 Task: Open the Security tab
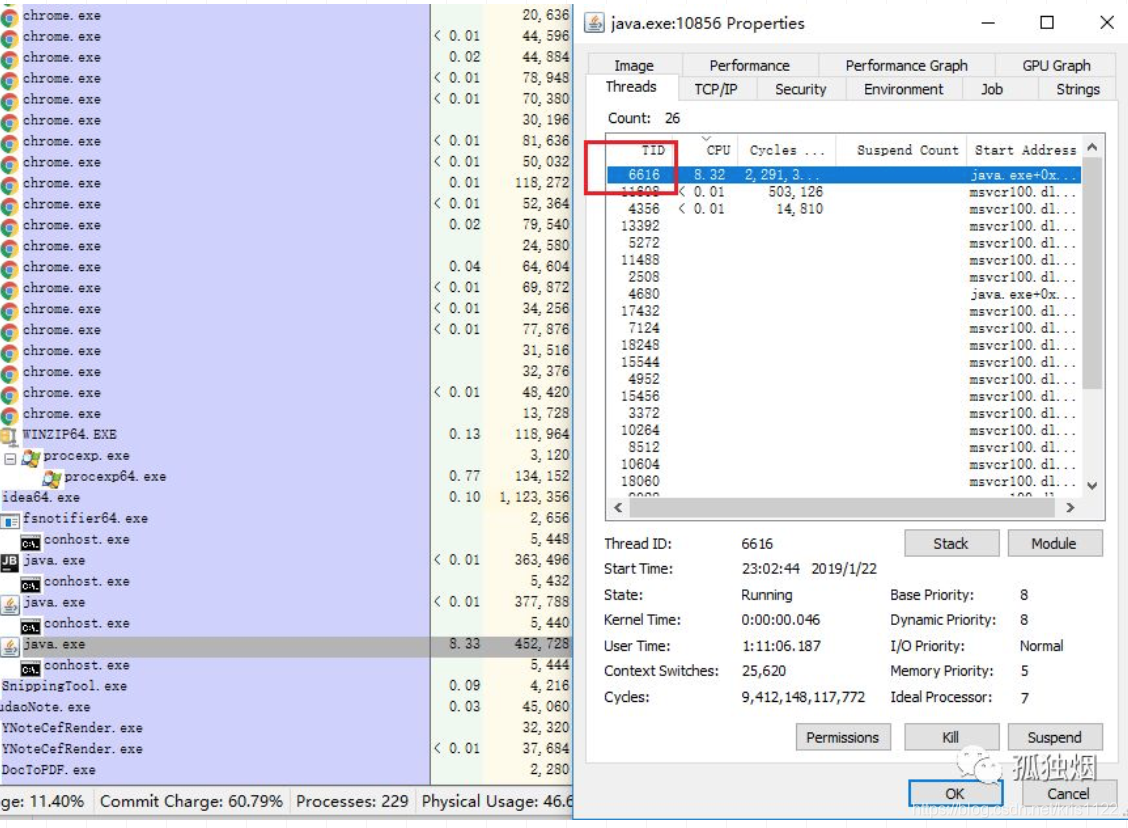click(800, 89)
